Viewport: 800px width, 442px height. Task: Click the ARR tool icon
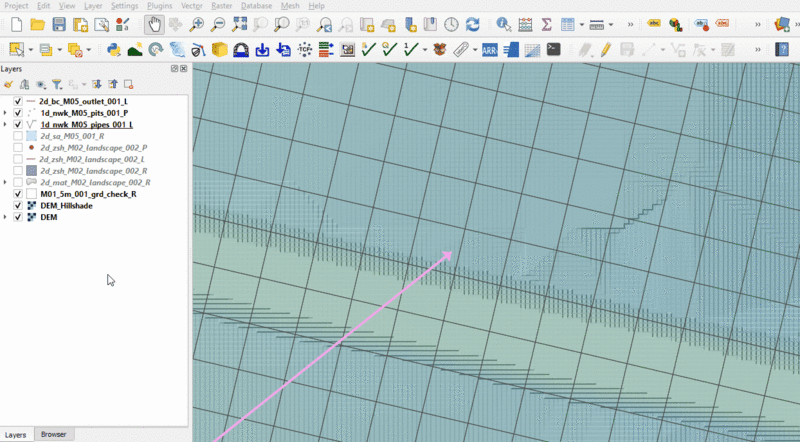[490, 48]
